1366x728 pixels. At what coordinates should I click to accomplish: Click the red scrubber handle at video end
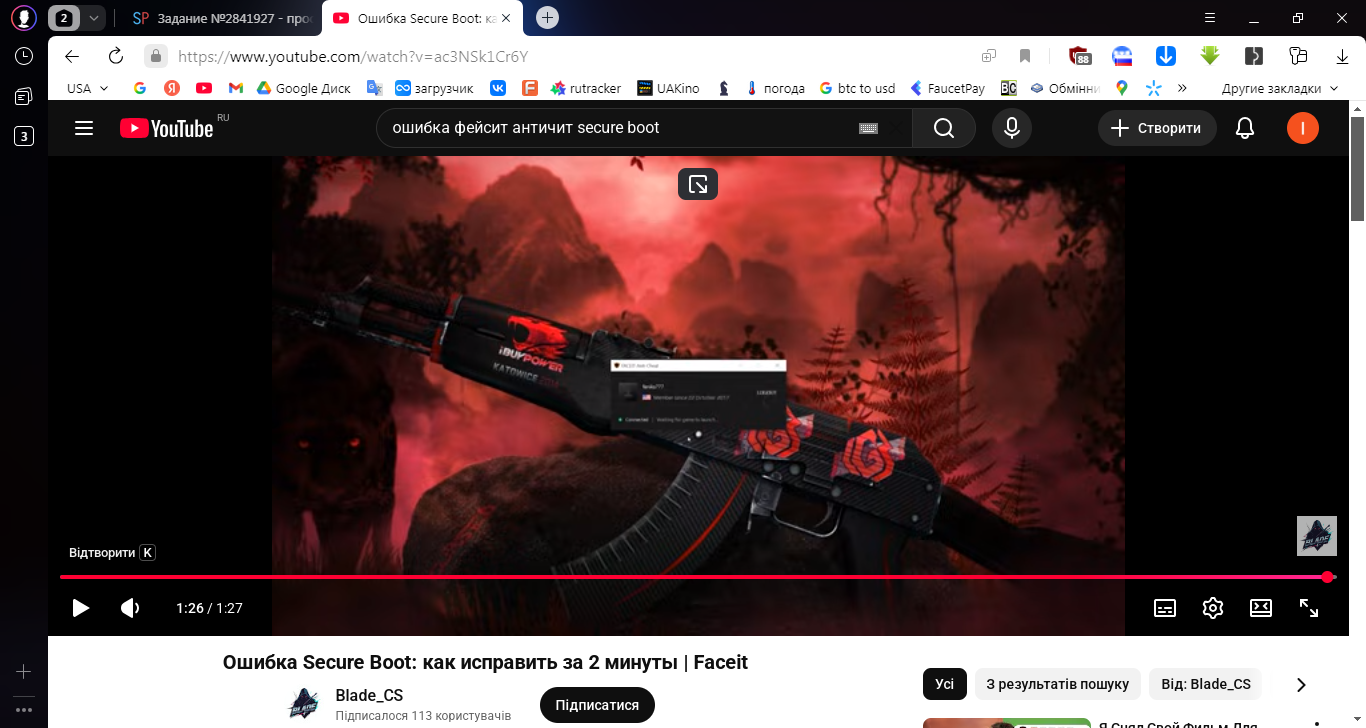pos(1328,577)
